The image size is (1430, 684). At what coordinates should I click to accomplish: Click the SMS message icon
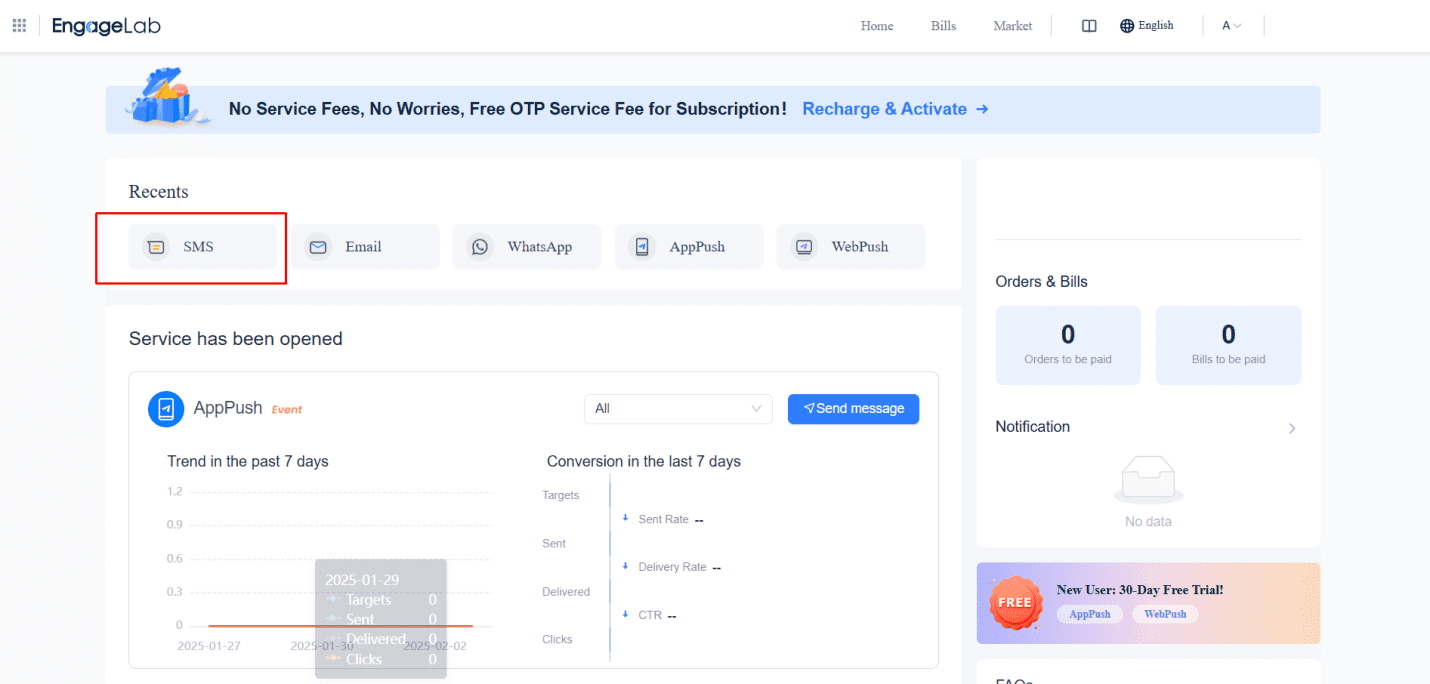(155, 247)
